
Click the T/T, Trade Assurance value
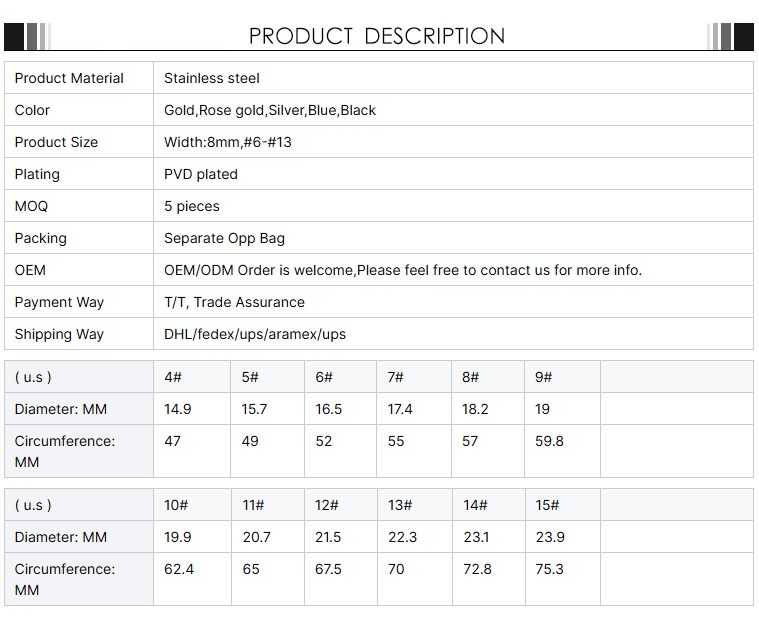[x=234, y=302]
